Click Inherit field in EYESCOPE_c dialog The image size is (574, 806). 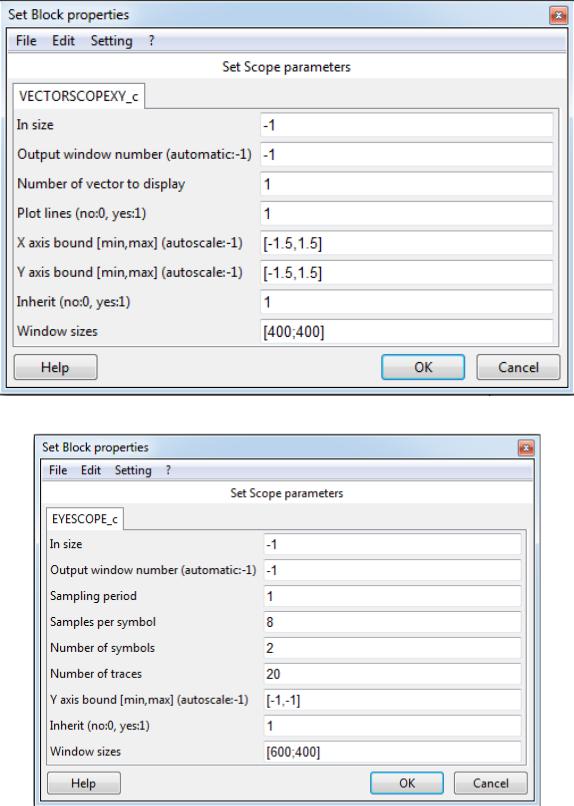(x=393, y=726)
